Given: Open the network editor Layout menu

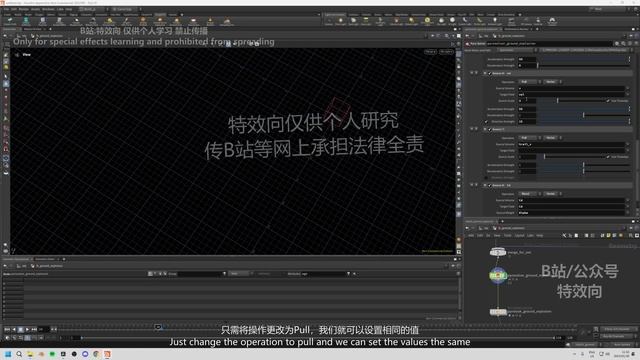Looking at the screenshot, I should click(x=519, y=236).
